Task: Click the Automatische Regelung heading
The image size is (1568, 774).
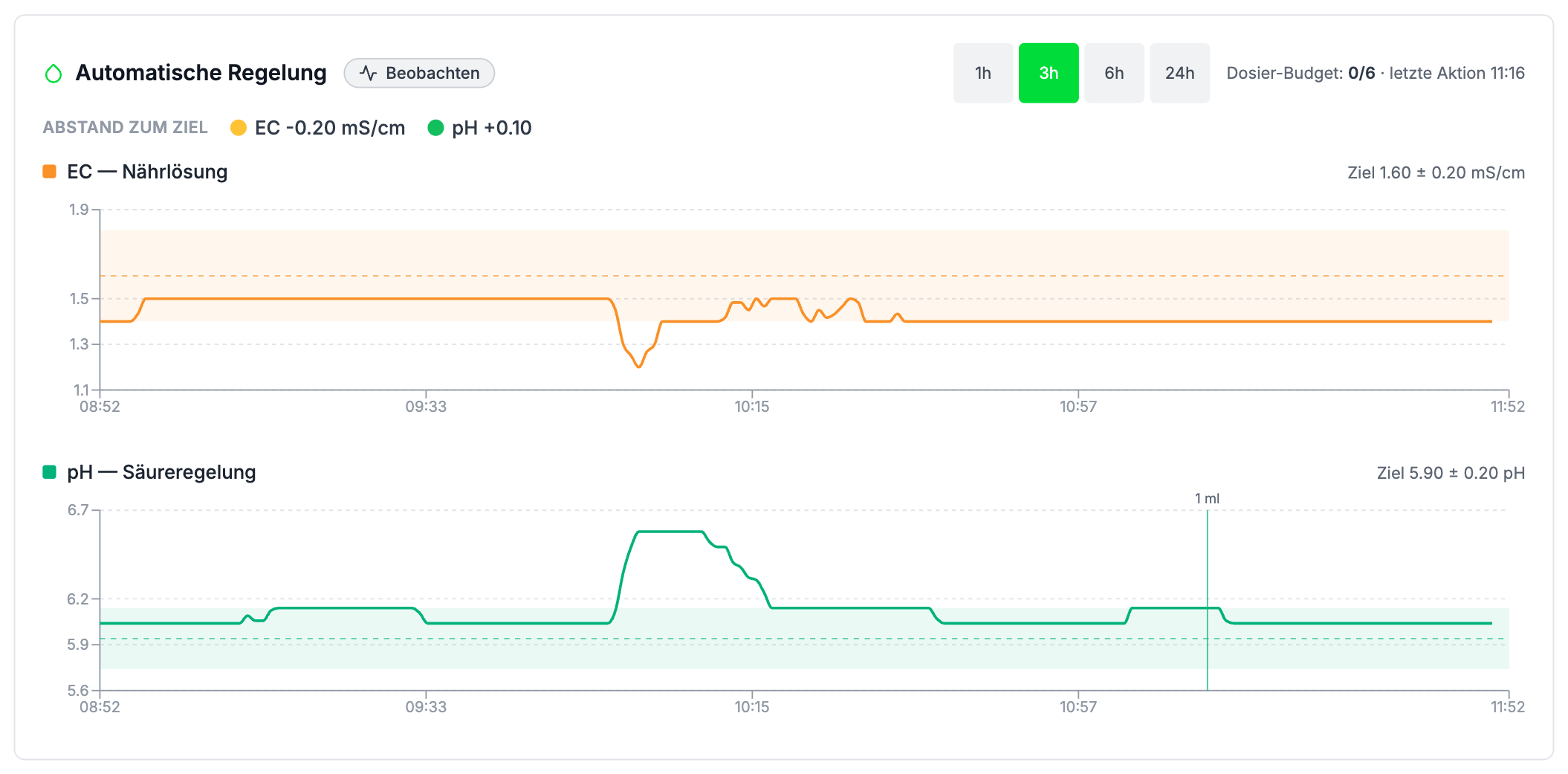Action: click(x=201, y=73)
